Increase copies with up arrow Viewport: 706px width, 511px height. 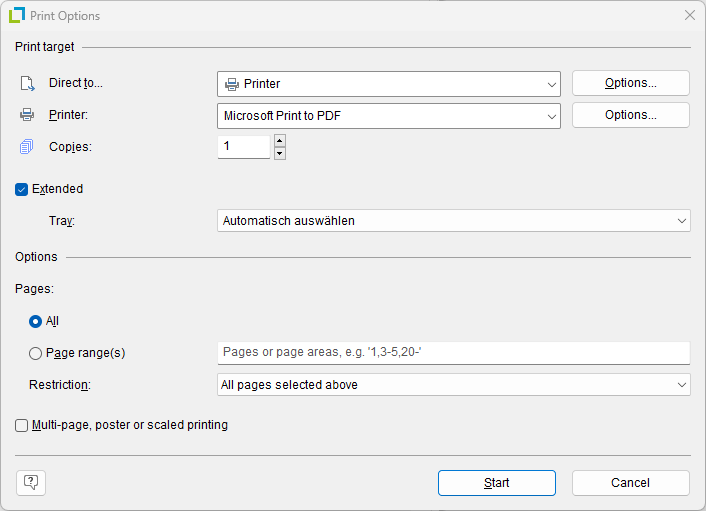click(280, 140)
